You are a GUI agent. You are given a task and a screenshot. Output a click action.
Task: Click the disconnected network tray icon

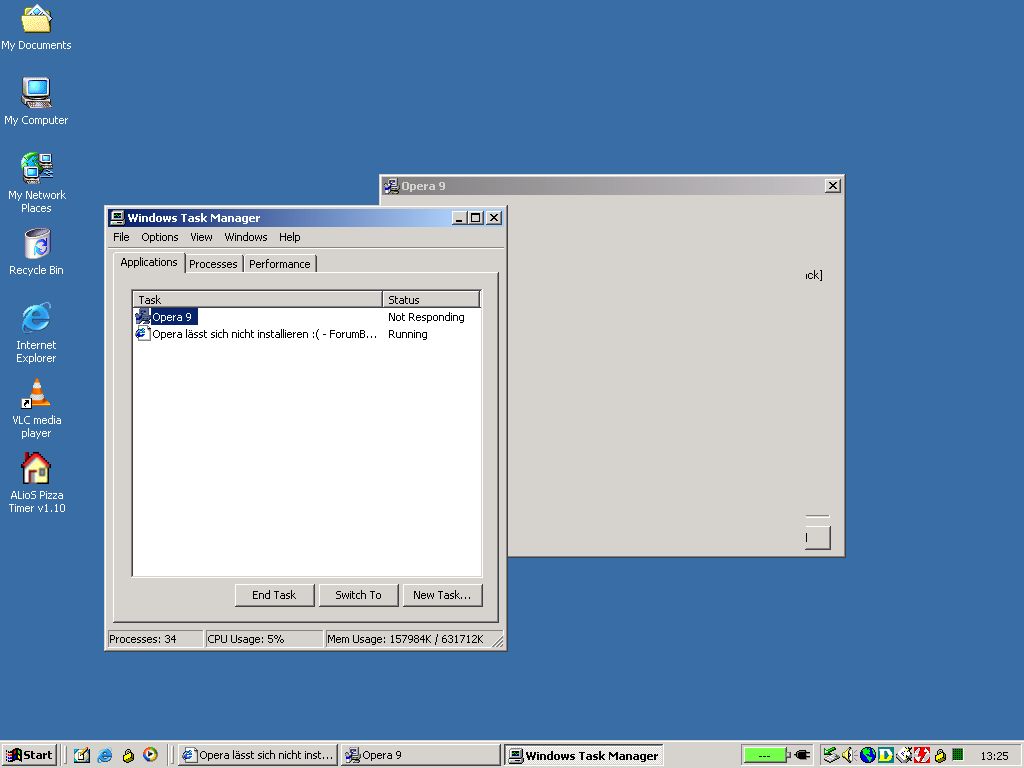pyautogui.click(x=904, y=755)
